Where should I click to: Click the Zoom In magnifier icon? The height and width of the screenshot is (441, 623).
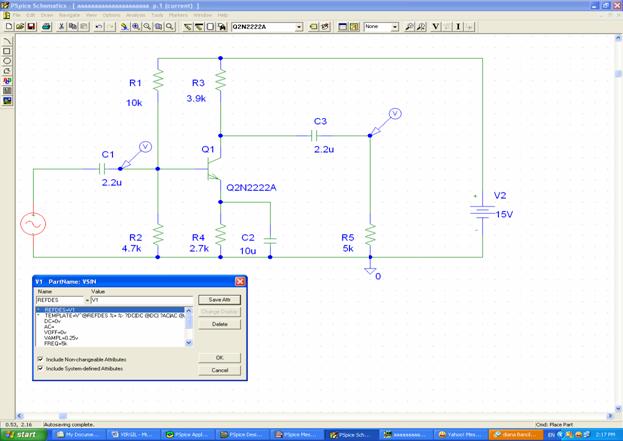[x=136, y=27]
